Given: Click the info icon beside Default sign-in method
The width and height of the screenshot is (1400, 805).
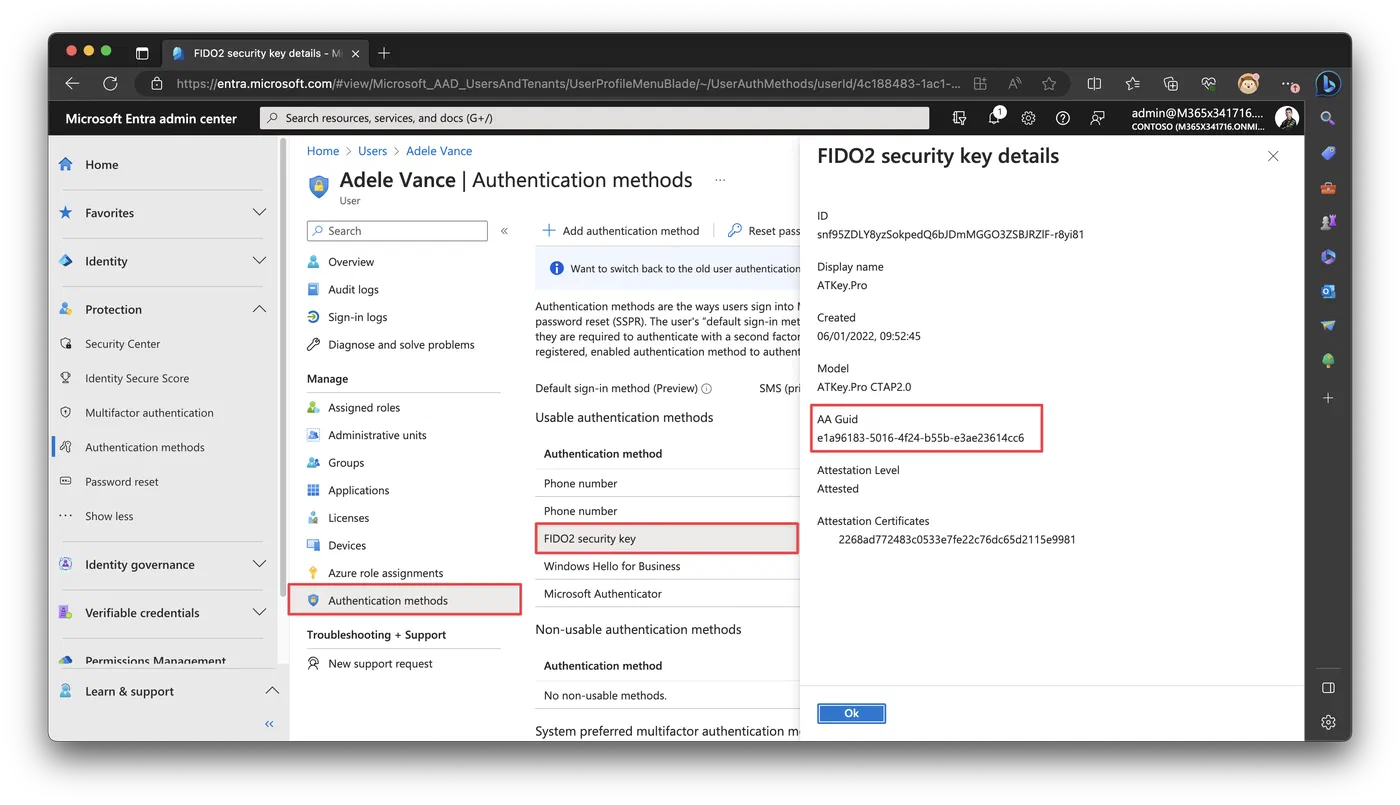Looking at the screenshot, I should point(707,389).
